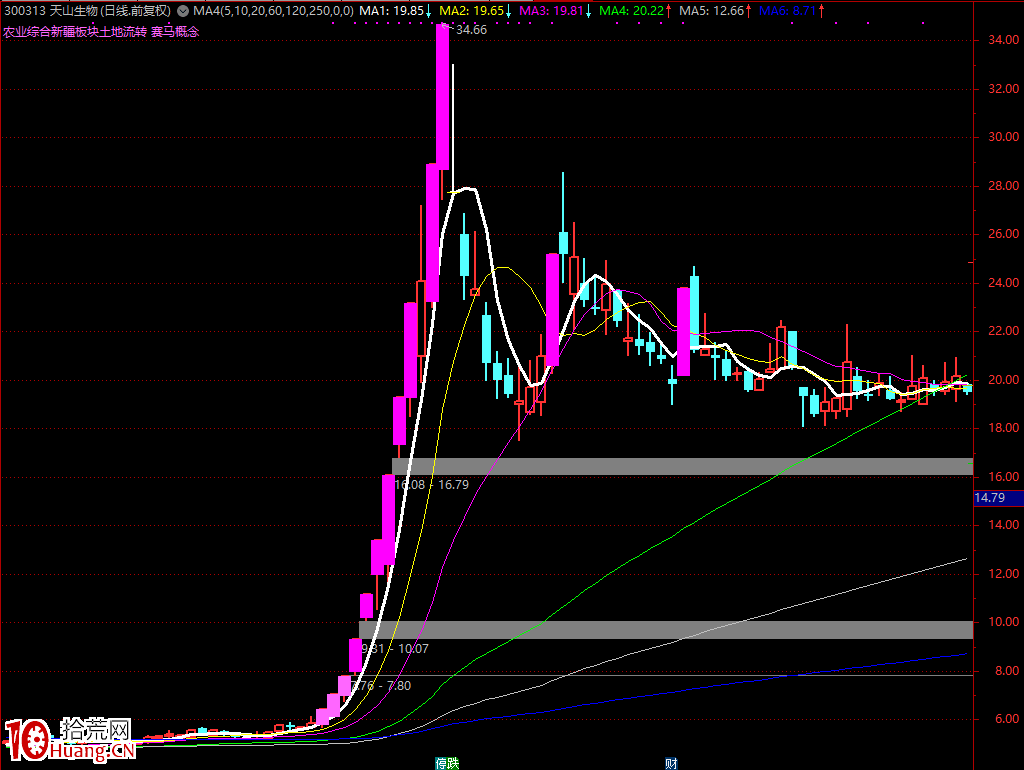Image resolution: width=1024 pixels, height=770 pixels.
Task: Click the 财 financial report marker
Action: point(671,763)
